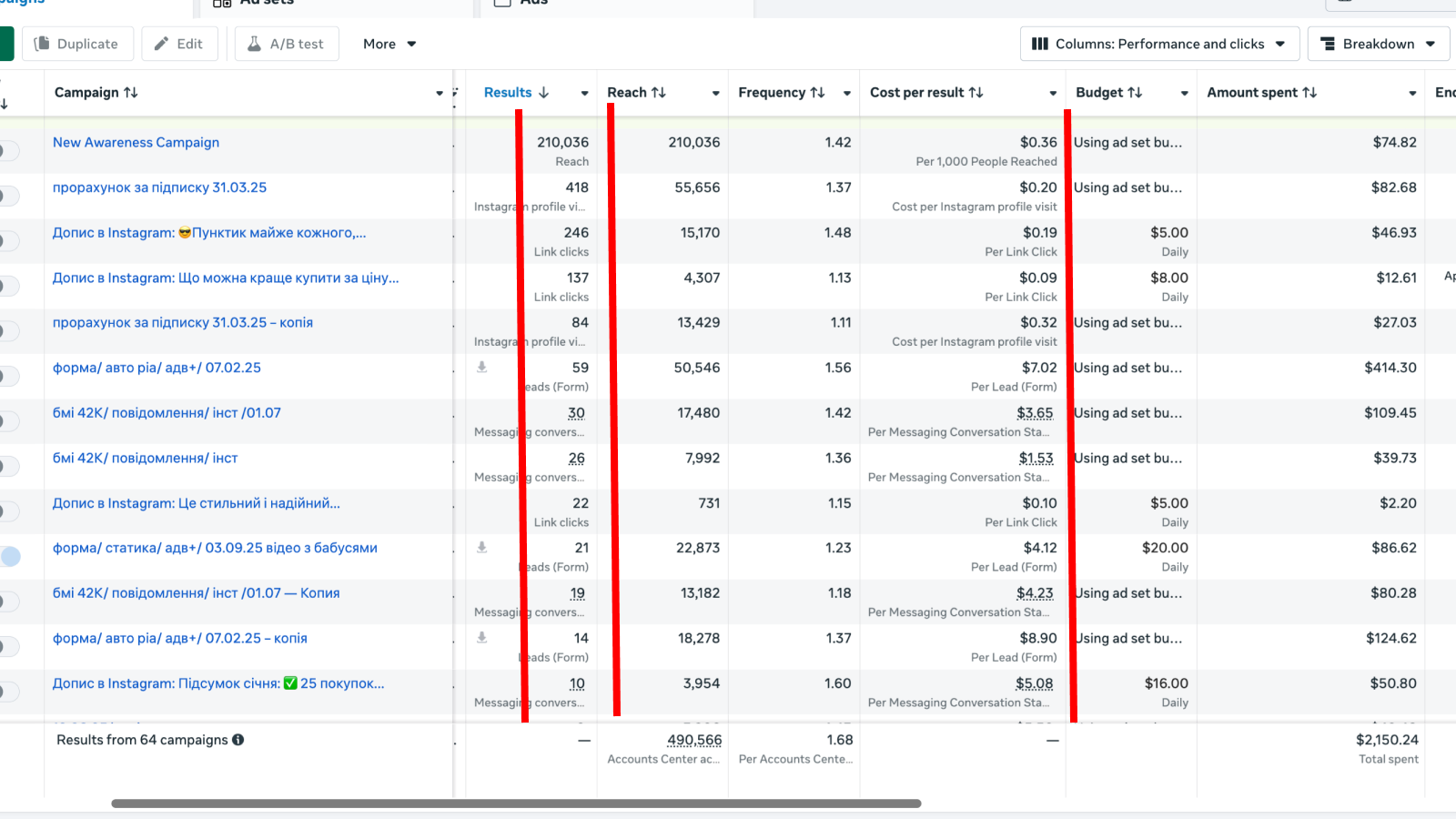The height and width of the screenshot is (819, 1456).
Task: Click the info icon after 'Results from 64 campaigns'
Action: tap(238, 740)
